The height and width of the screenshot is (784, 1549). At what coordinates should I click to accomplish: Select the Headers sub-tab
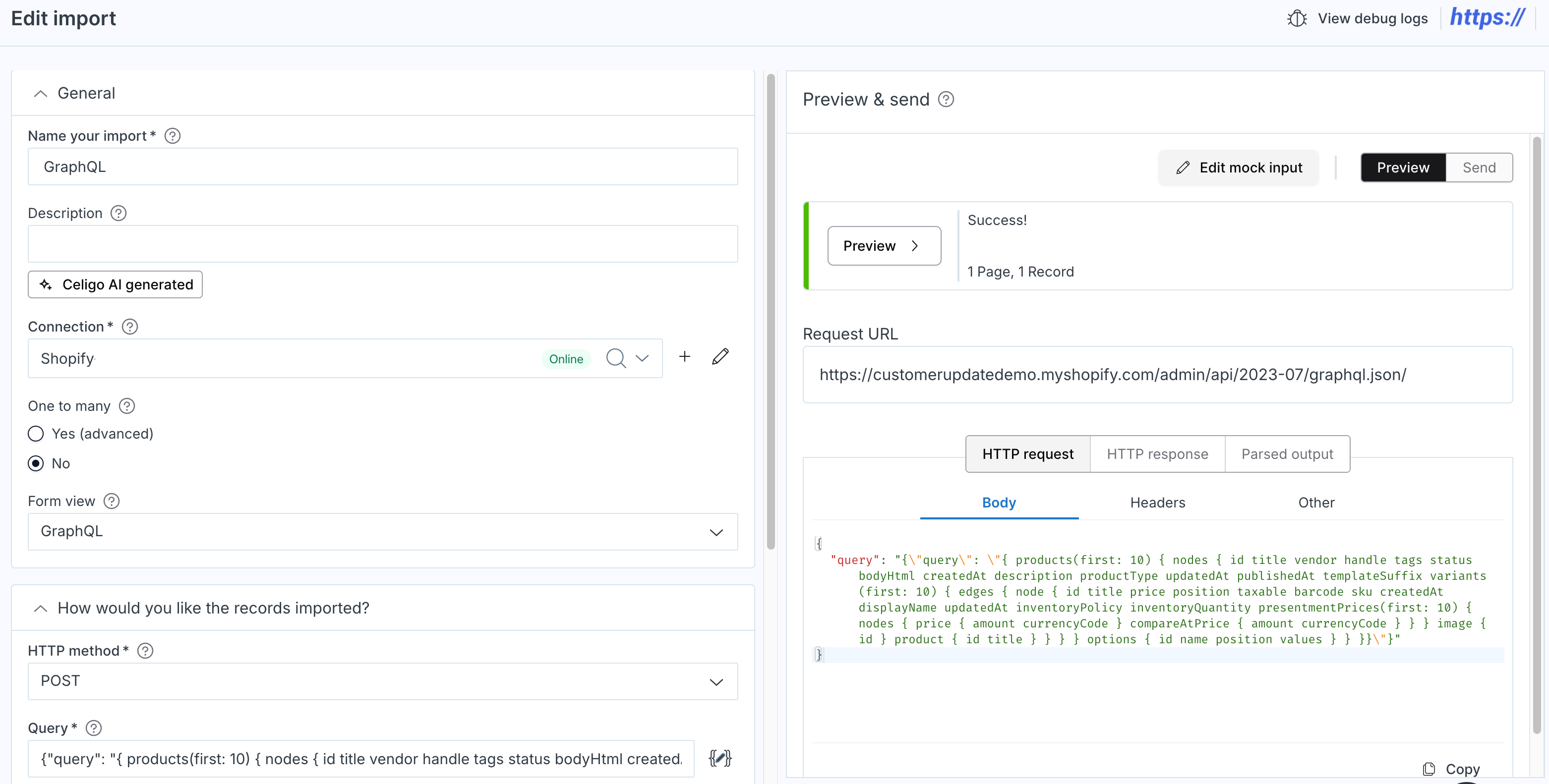pos(1158,503)
